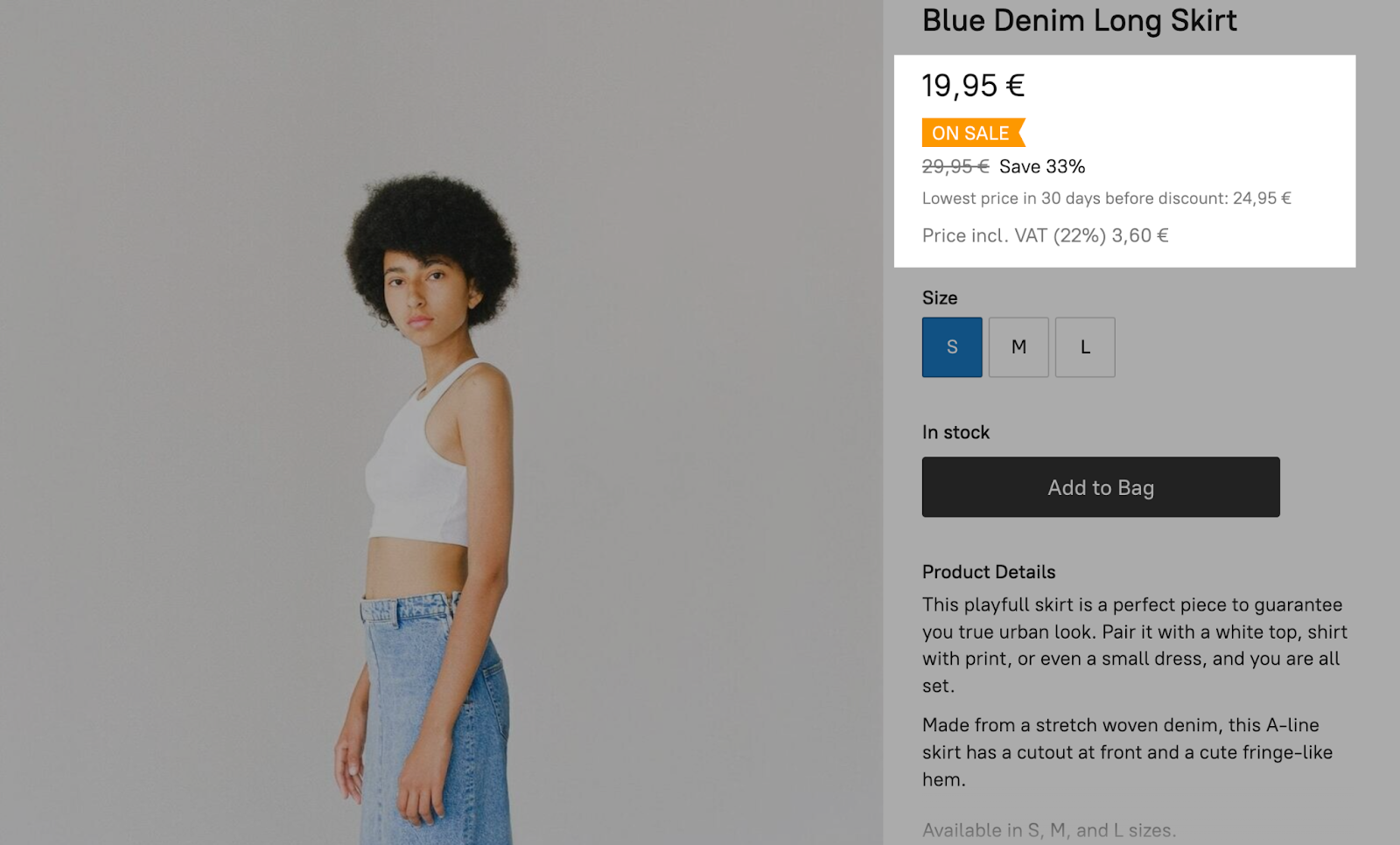
Task: Click the Add to Bag button
Action: pos(1101,487)
